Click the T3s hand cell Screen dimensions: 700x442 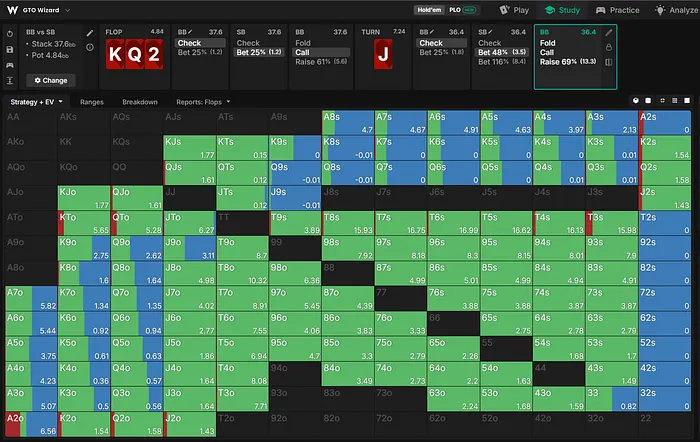612,223
